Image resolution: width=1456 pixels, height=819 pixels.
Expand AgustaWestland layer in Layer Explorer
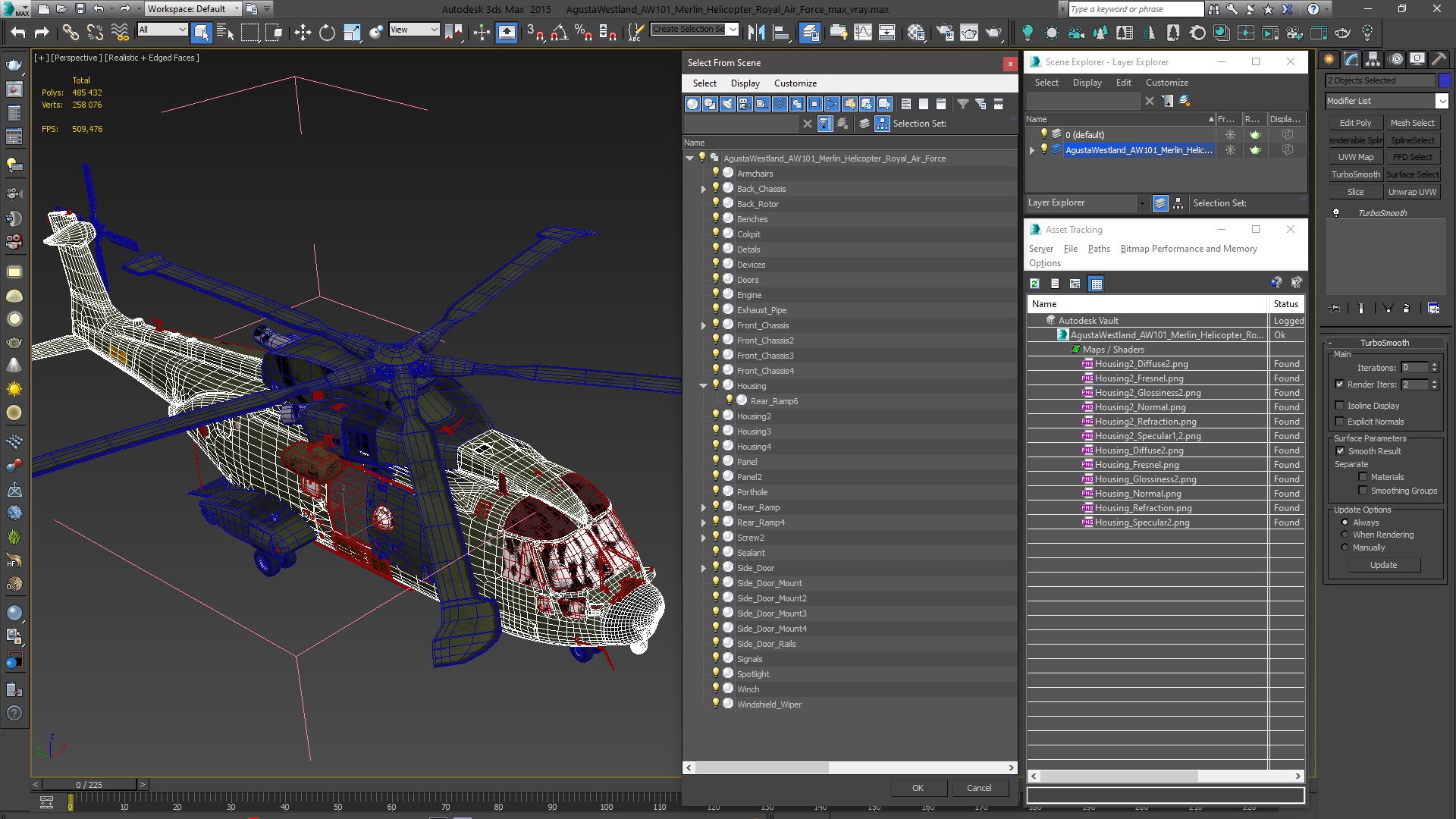(1032, 150)
